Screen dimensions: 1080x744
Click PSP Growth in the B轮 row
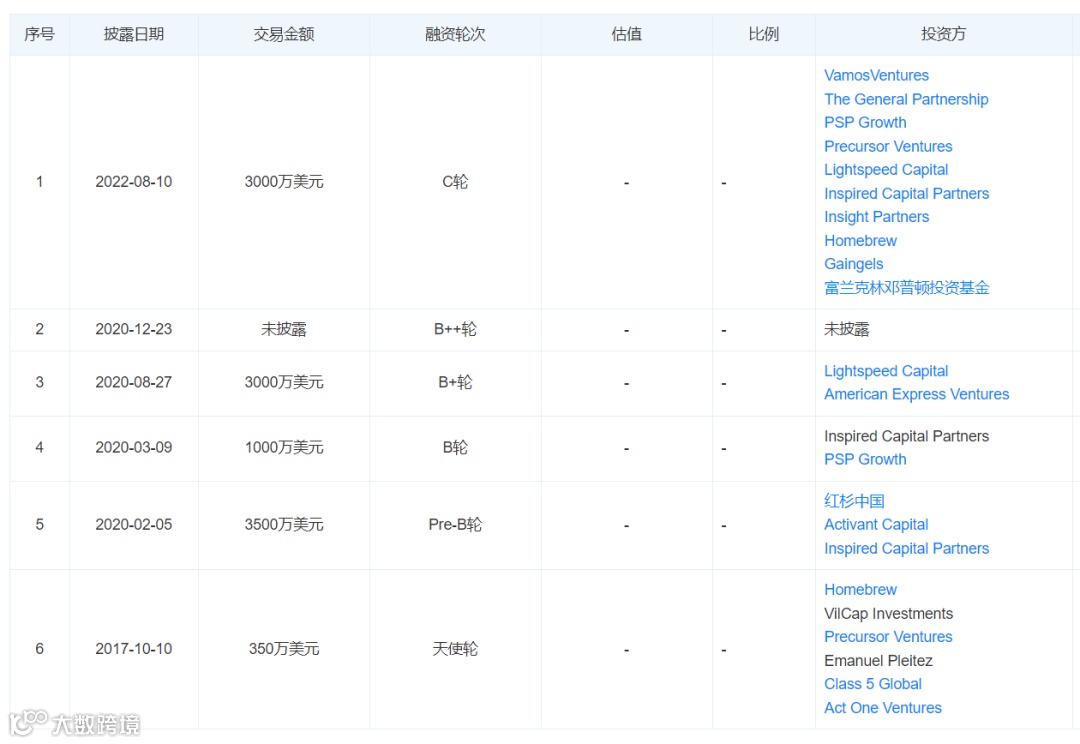pos(865,459)
